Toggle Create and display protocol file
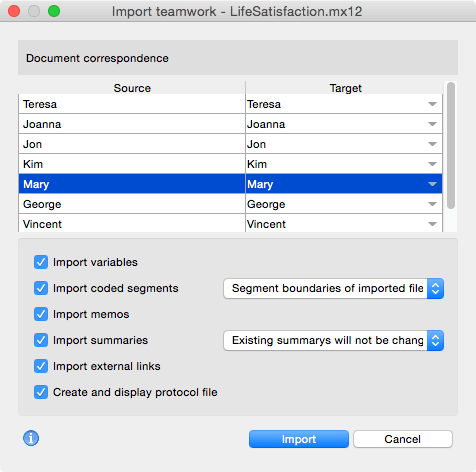The height and width of the screenshot is (472, 476). (x=41, y=392)
